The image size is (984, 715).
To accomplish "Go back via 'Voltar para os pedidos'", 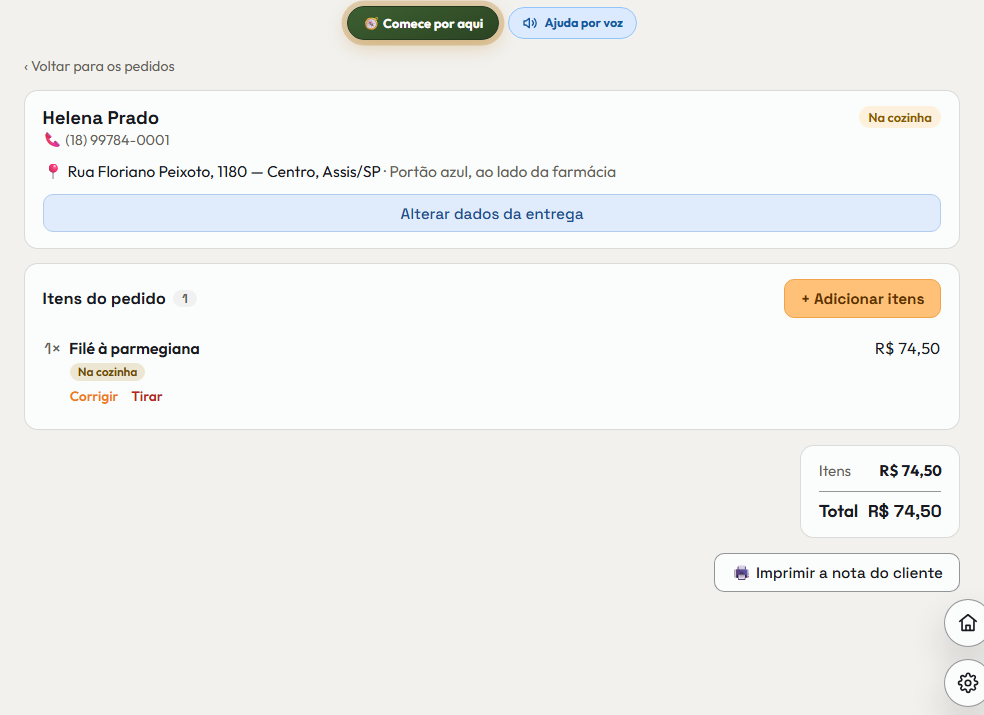I will click(99, 66).
